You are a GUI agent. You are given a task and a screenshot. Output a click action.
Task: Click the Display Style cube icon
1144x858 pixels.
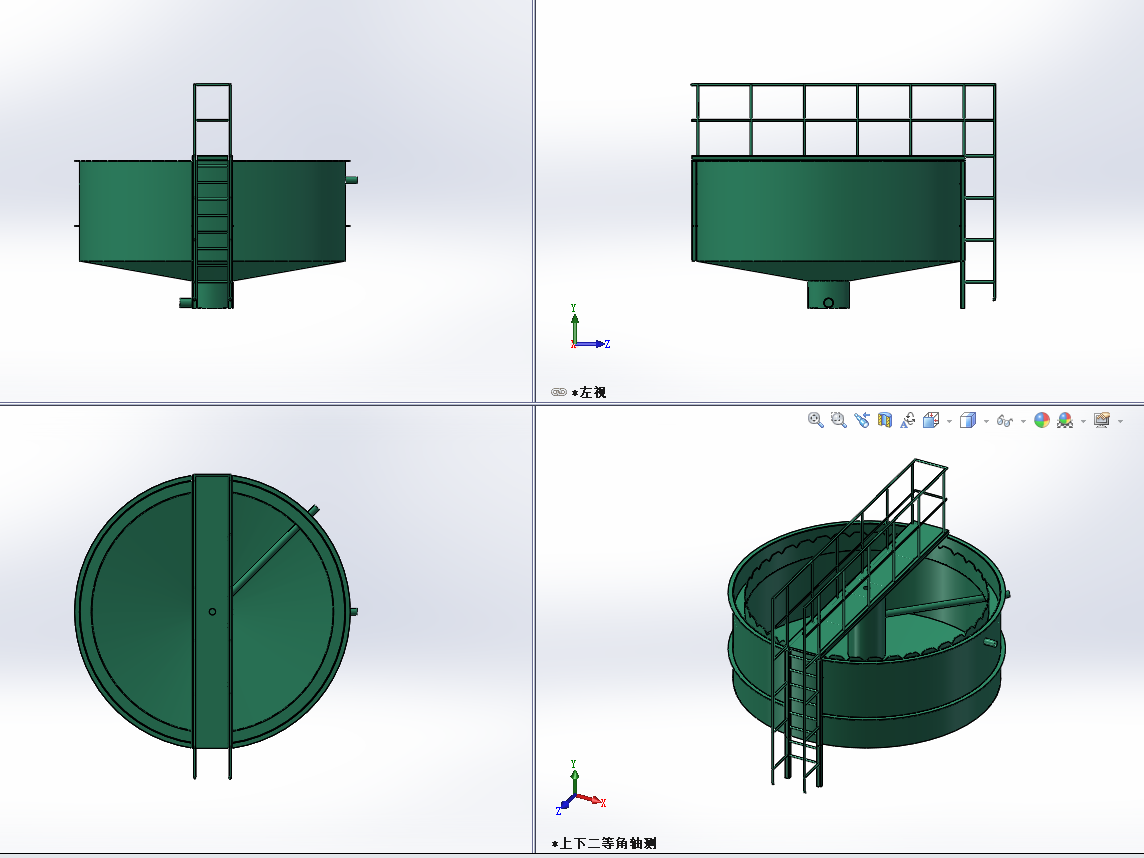pos(968,420)
